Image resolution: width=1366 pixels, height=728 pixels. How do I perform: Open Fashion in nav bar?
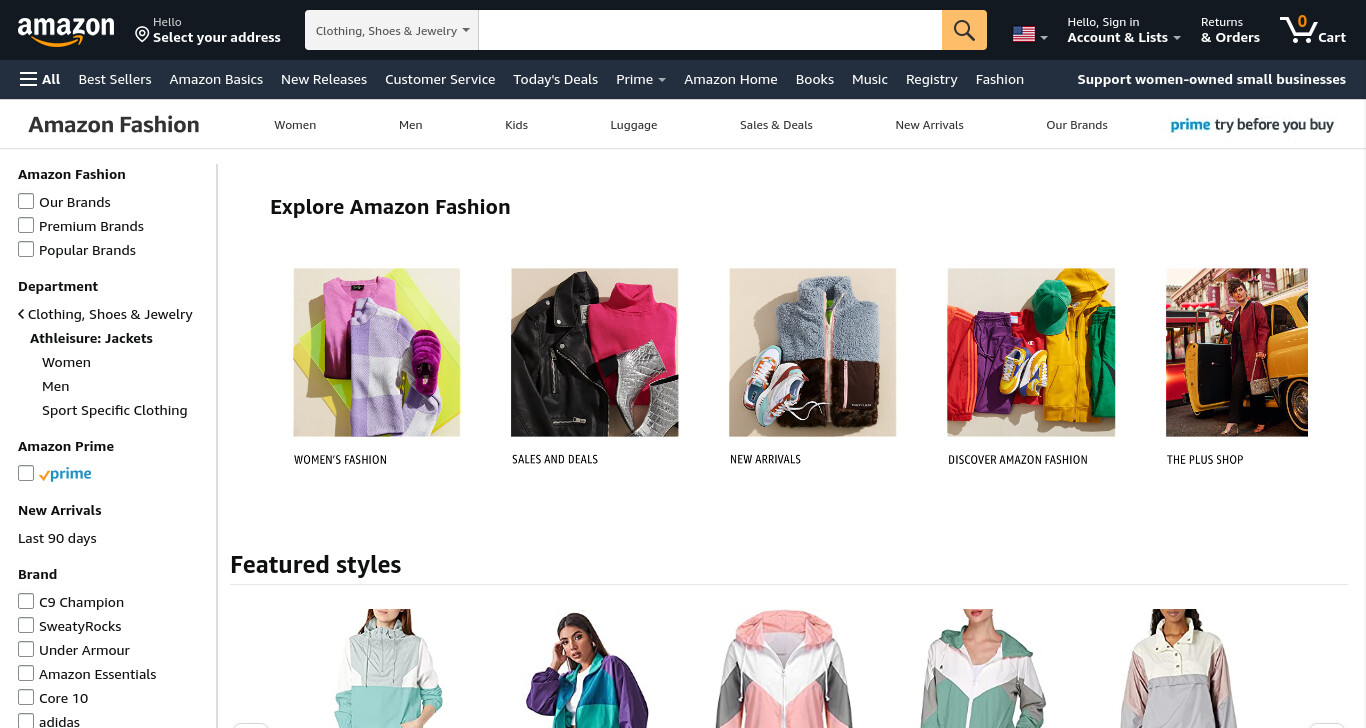coord(1000,79)
